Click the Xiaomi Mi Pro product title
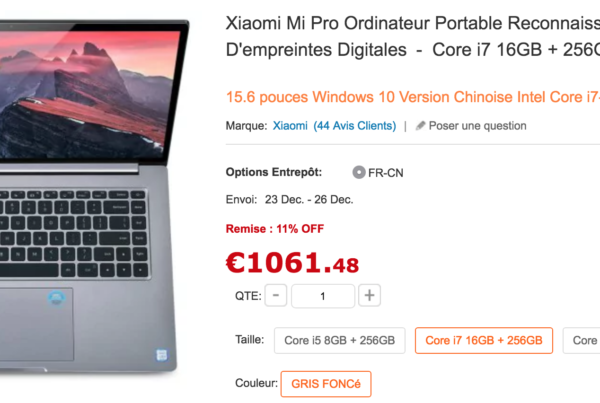This screenshot has height=403, width=600. (413, 36)
